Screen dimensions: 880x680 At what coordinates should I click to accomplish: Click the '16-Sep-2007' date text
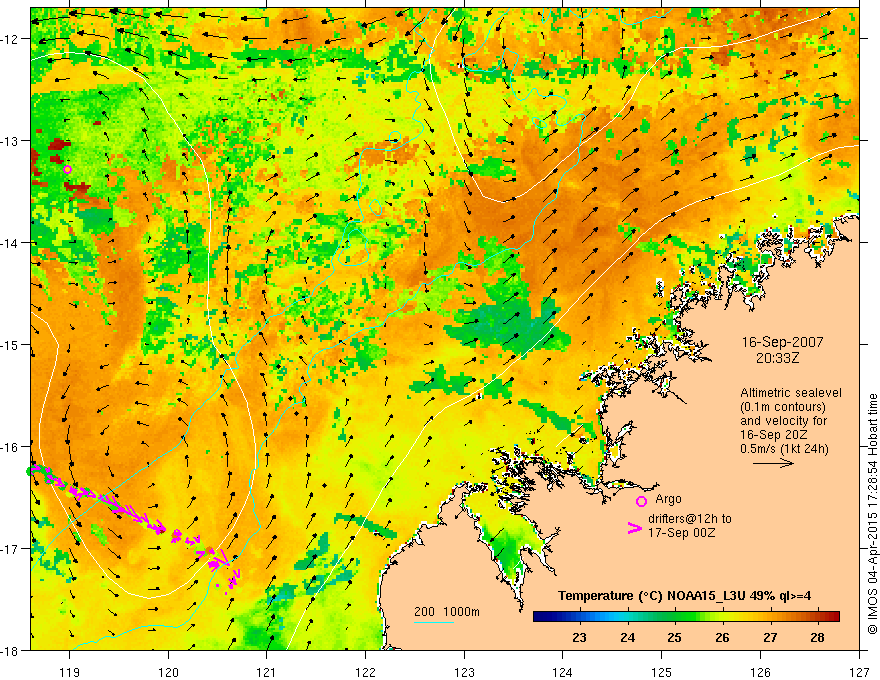(782, 342)
